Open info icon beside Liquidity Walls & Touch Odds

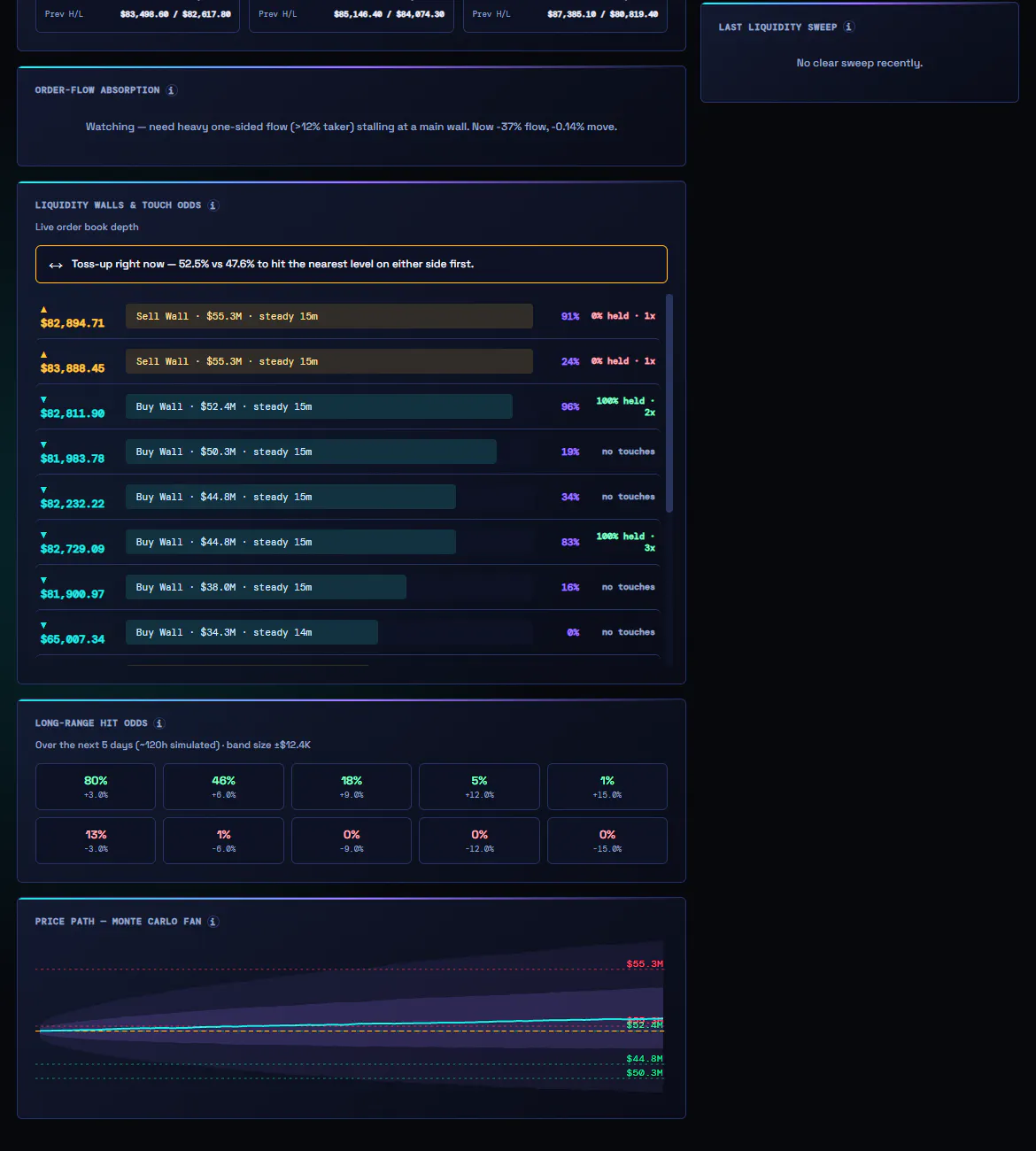tap(213, 205)
